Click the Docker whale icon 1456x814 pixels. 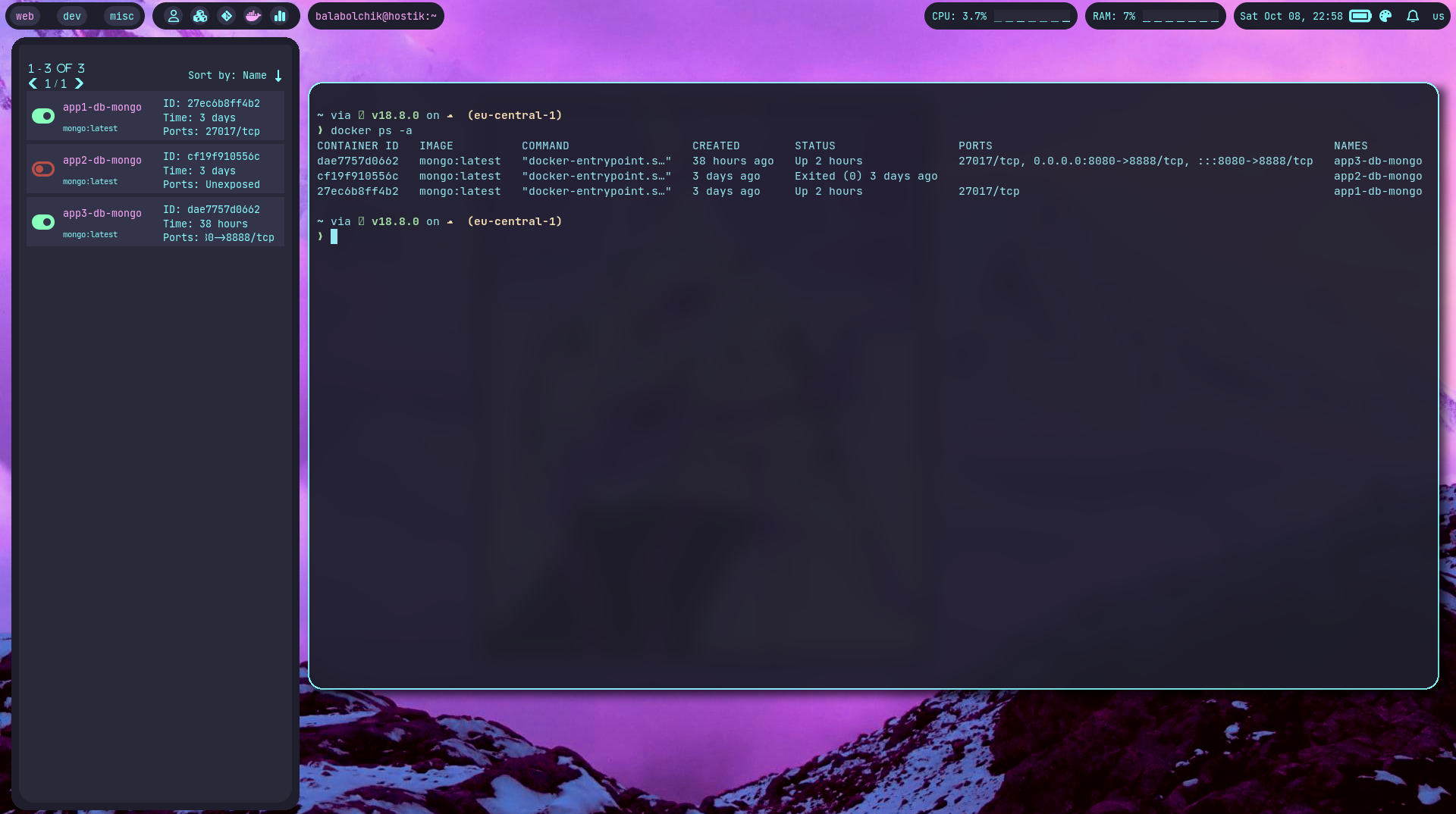click(x=253, y=16)
